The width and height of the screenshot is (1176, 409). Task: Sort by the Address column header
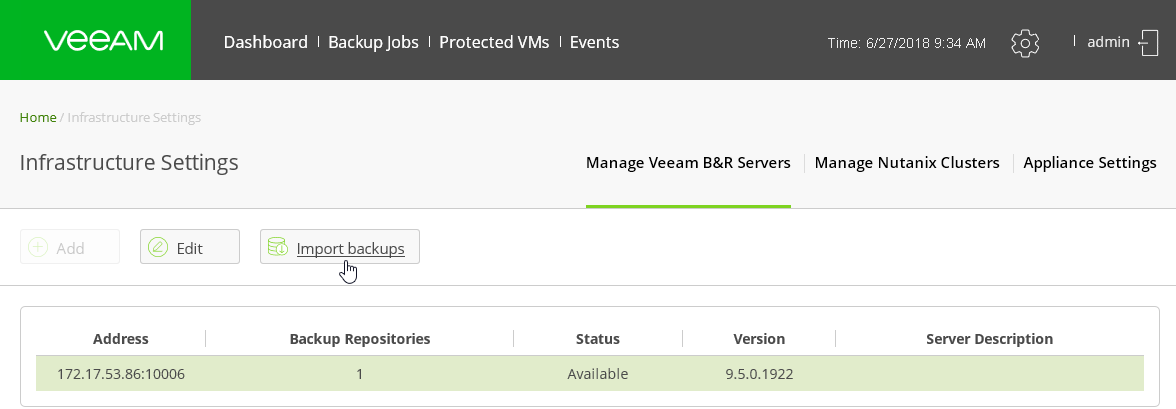tap(121, 338)
